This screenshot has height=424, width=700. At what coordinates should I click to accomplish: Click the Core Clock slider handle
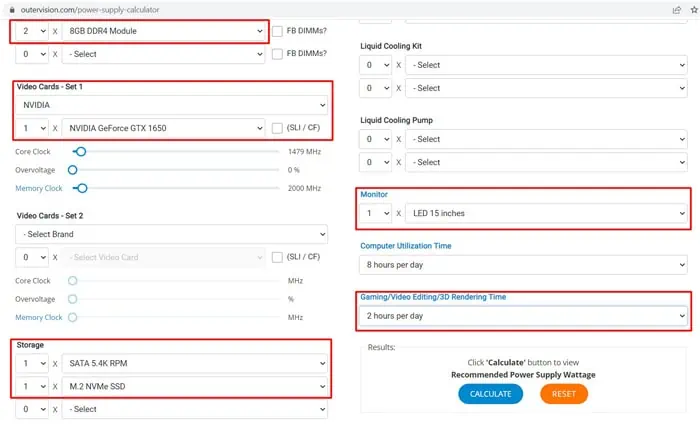click(x=81, y=152)
